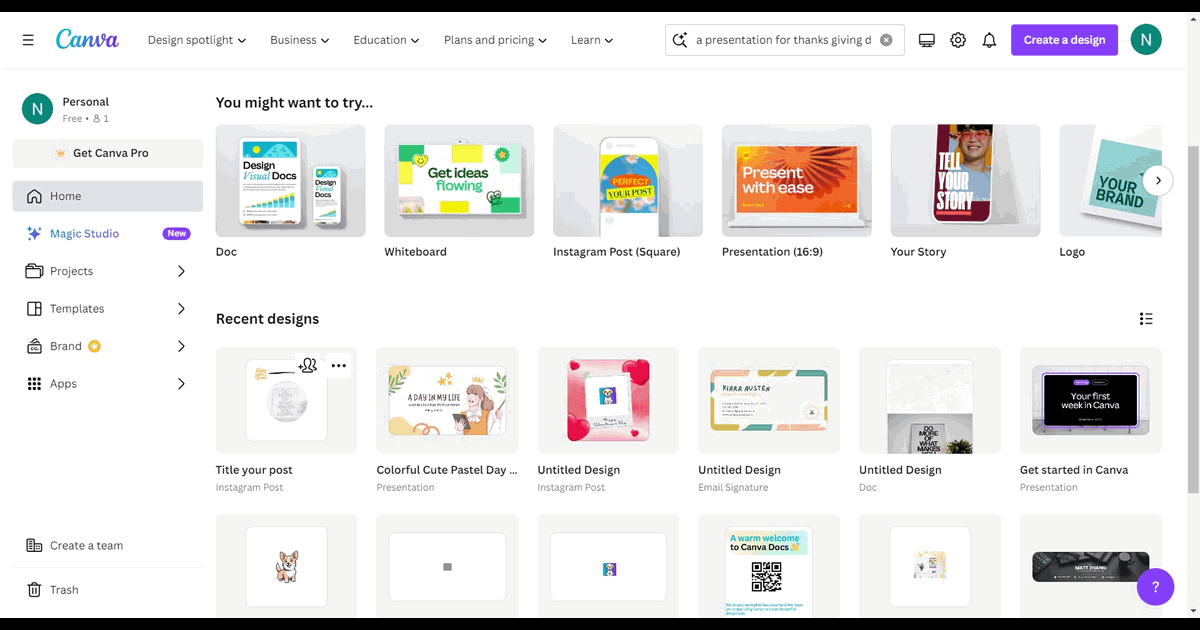The height and width of the screenshot is (630, 1200).
Task: Expand the Brand chevron
Action: click(x=181, y=346)
